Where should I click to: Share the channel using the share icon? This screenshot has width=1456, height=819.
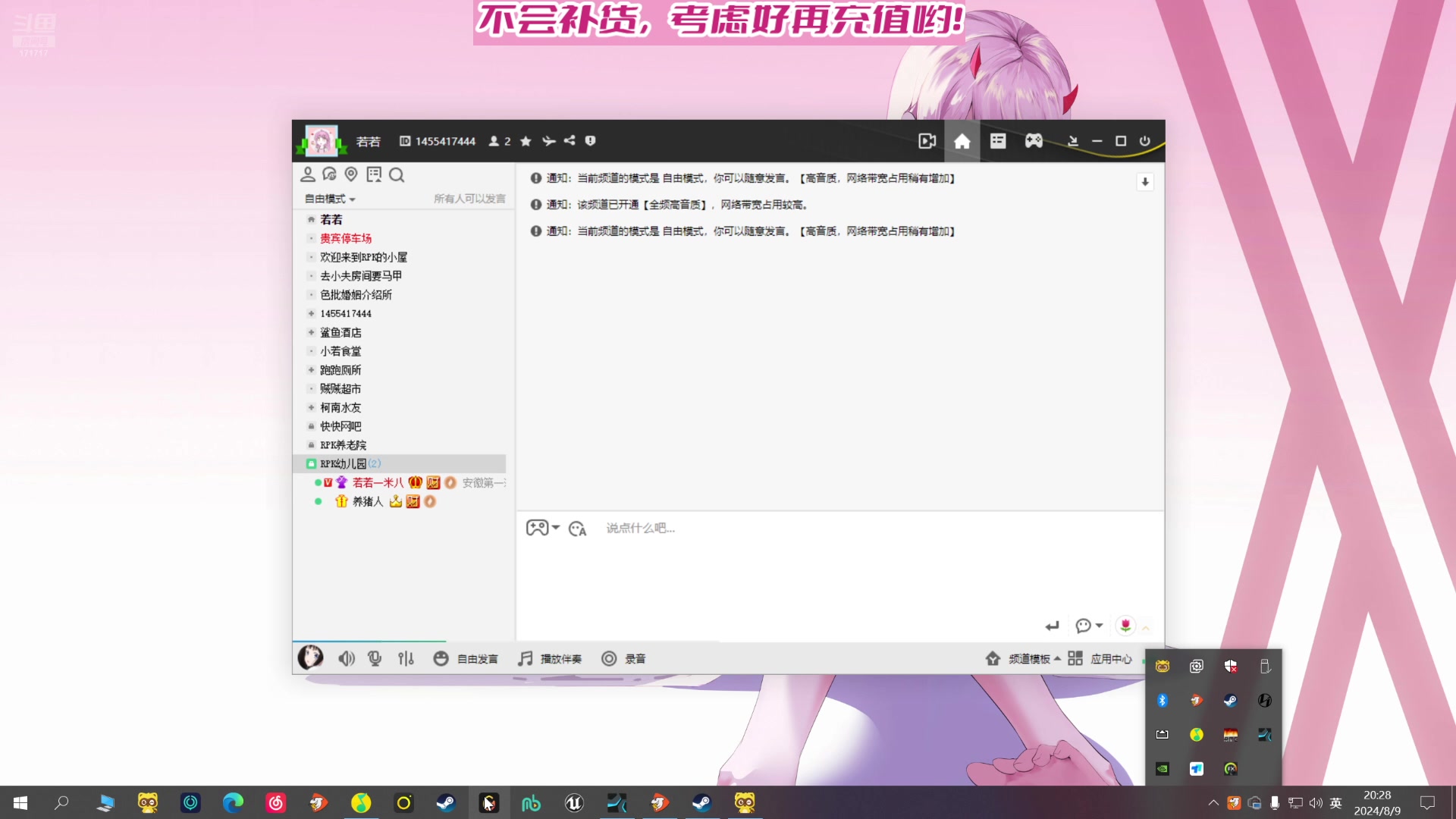pyautogui.click(x=570, y=140)
